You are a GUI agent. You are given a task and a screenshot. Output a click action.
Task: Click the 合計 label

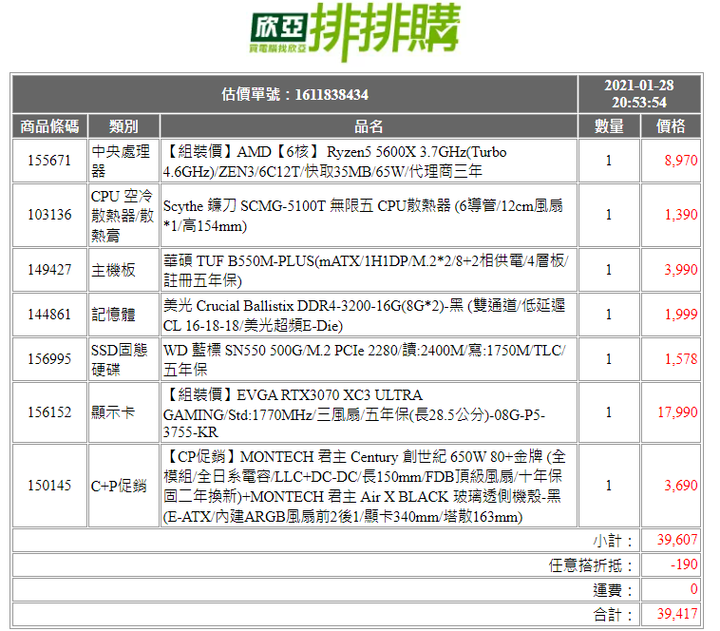coord(613,615)
